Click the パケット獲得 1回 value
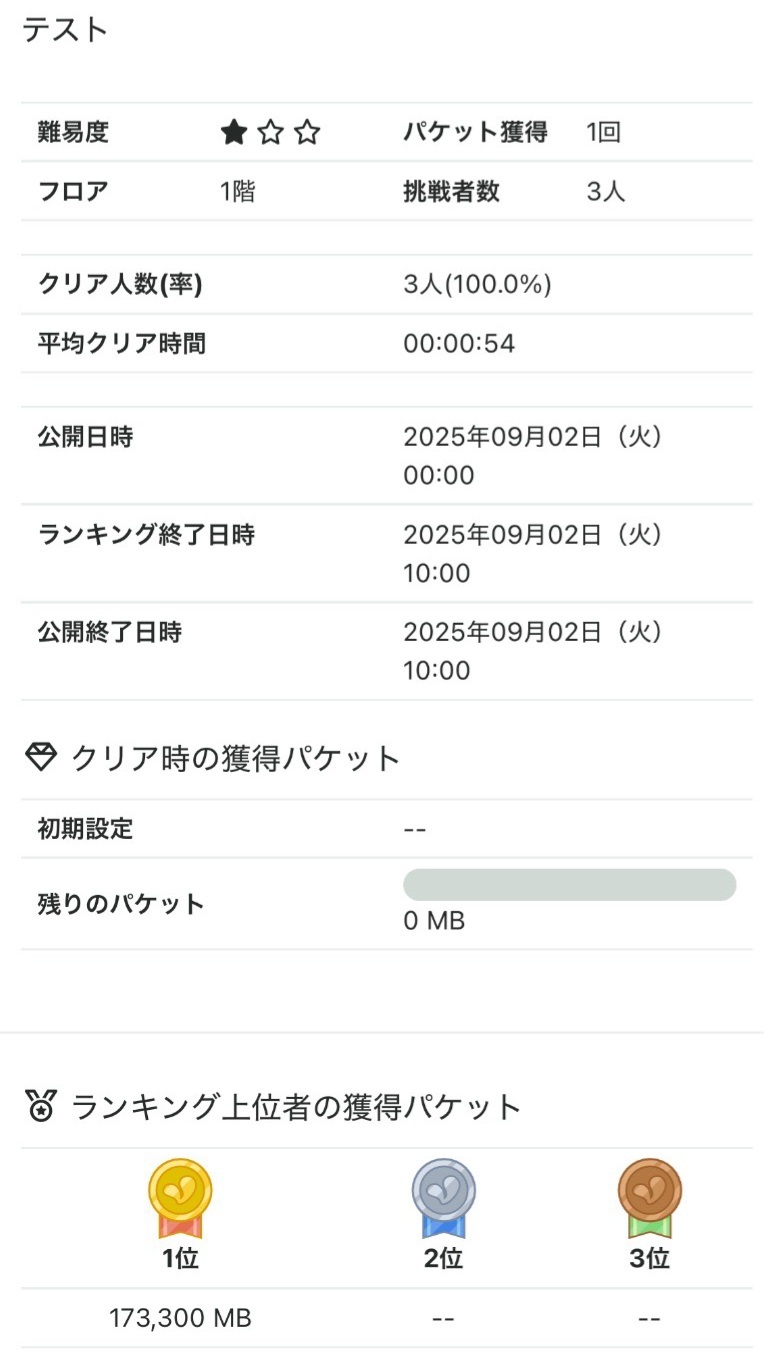This screenshot has width=764, height=1358. (603, 132)
